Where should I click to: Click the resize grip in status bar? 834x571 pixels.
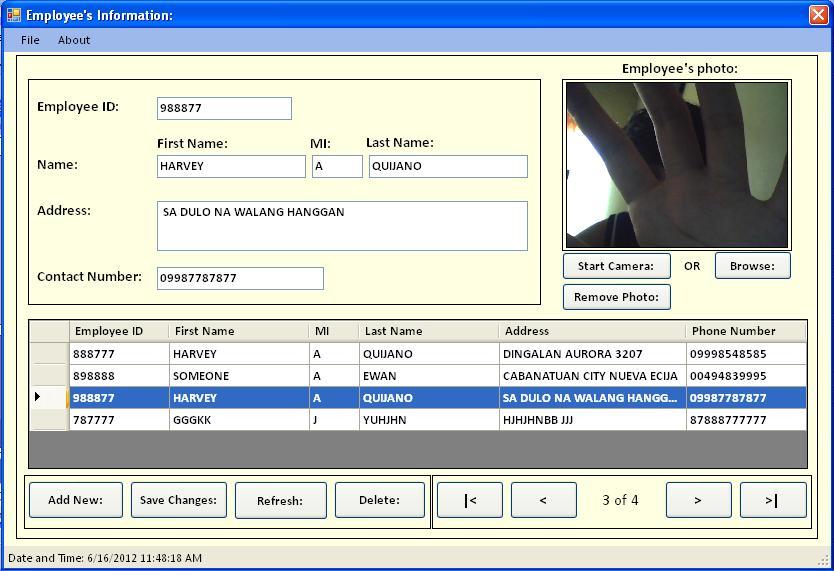click(x=823, y=559)
